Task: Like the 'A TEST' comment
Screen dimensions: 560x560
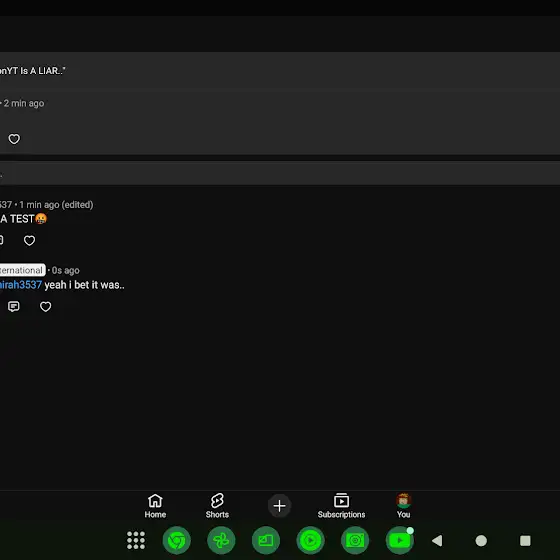Action: (x=29, y=240)
